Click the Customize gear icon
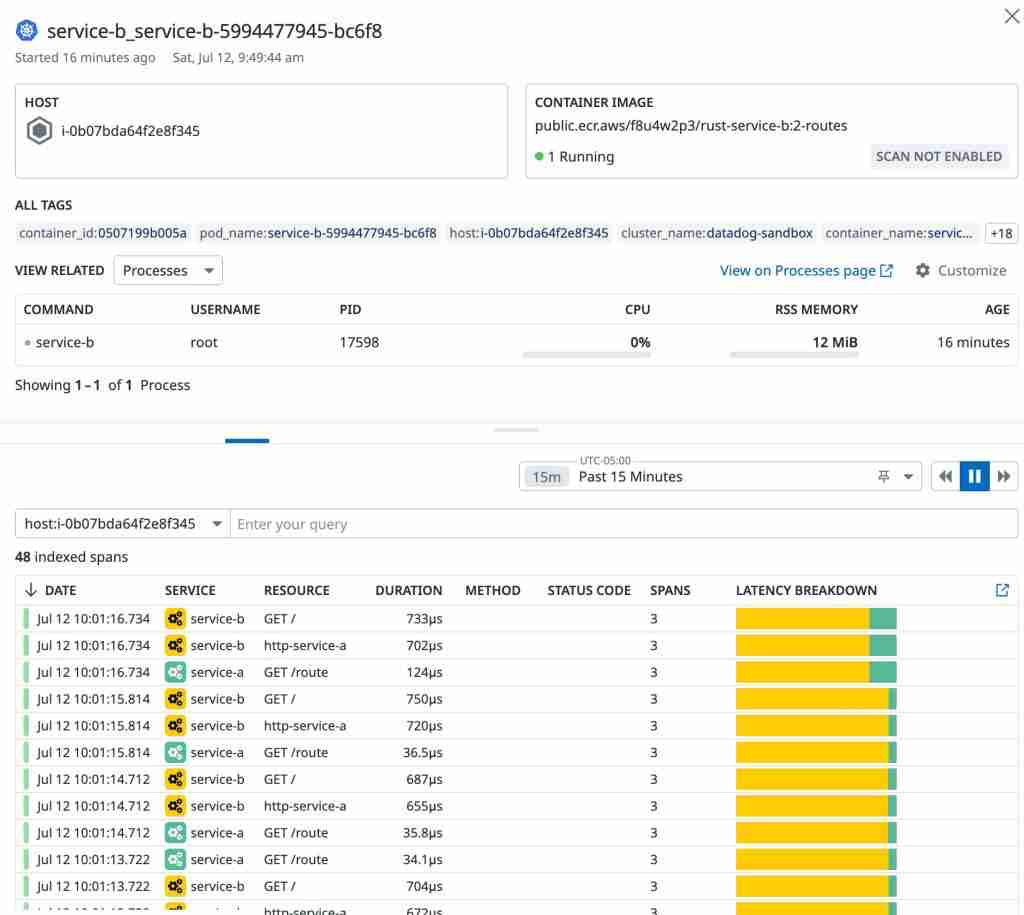 922,271
